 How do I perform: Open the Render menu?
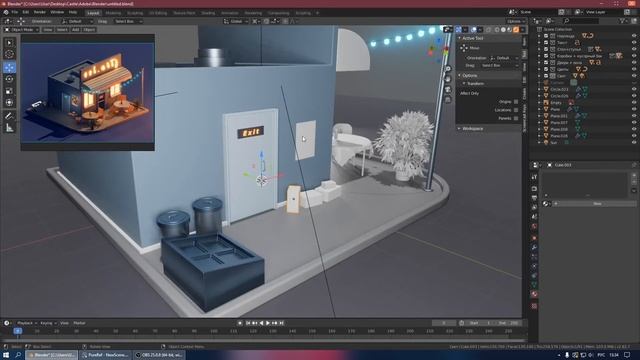point(40,12)
